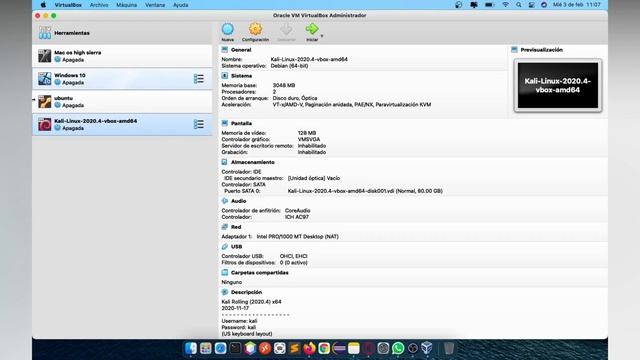Open WhatsApp from the dock

(x=398, y=348)
